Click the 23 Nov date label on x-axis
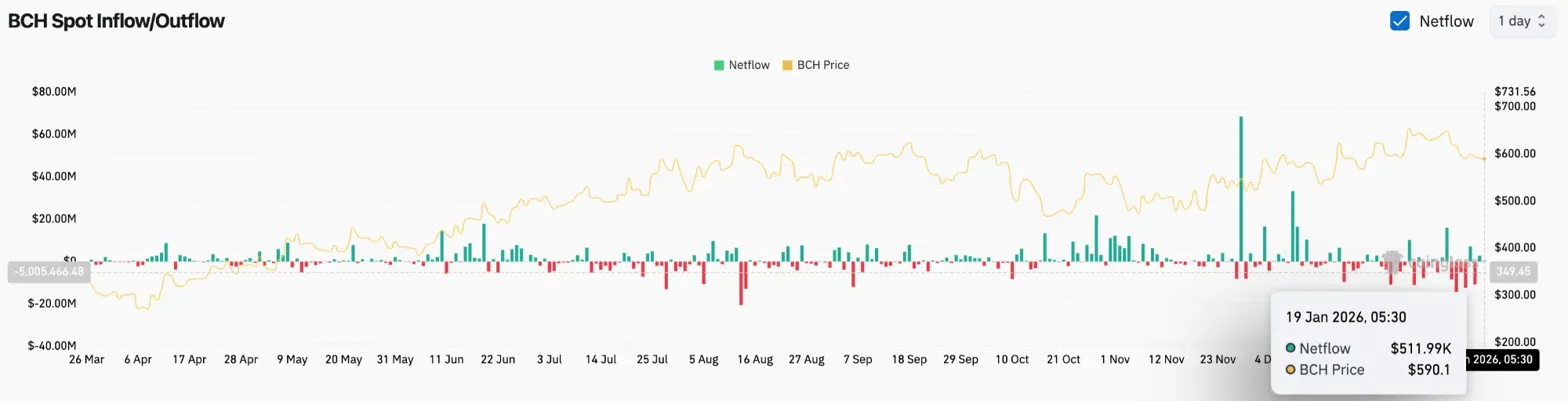 point(1218,359)
